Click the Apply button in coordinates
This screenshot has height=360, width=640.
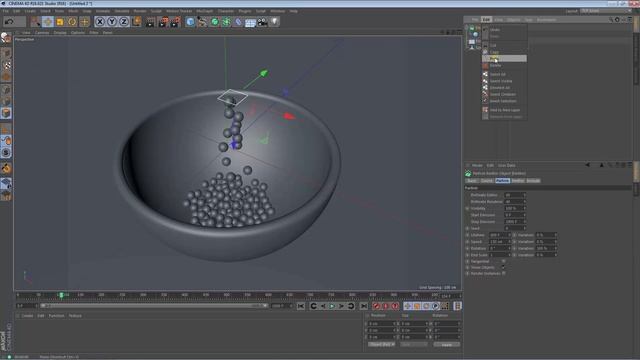447,345
